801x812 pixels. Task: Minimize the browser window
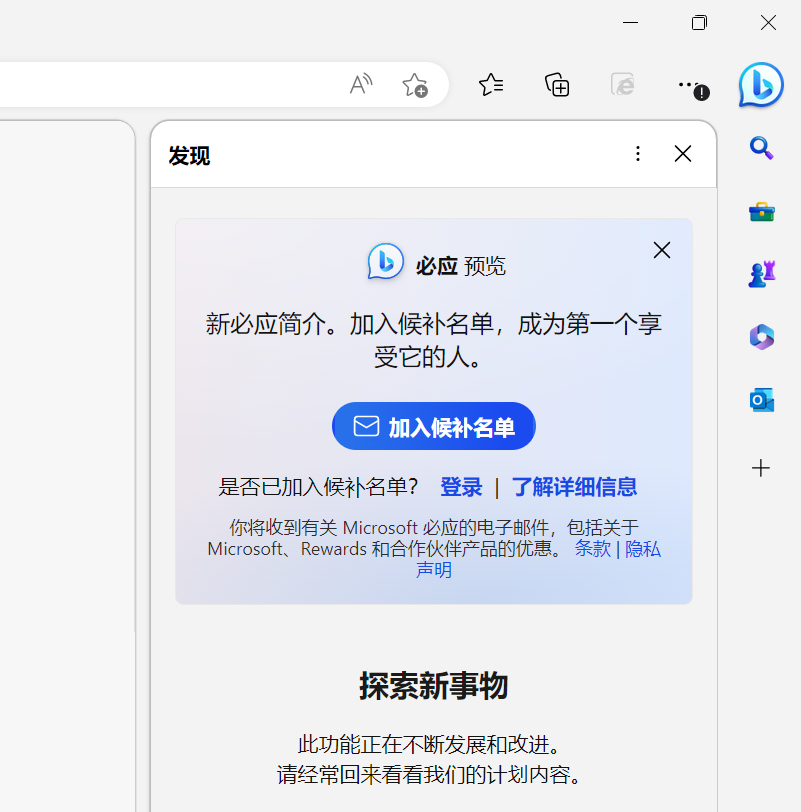coord(630,23)
